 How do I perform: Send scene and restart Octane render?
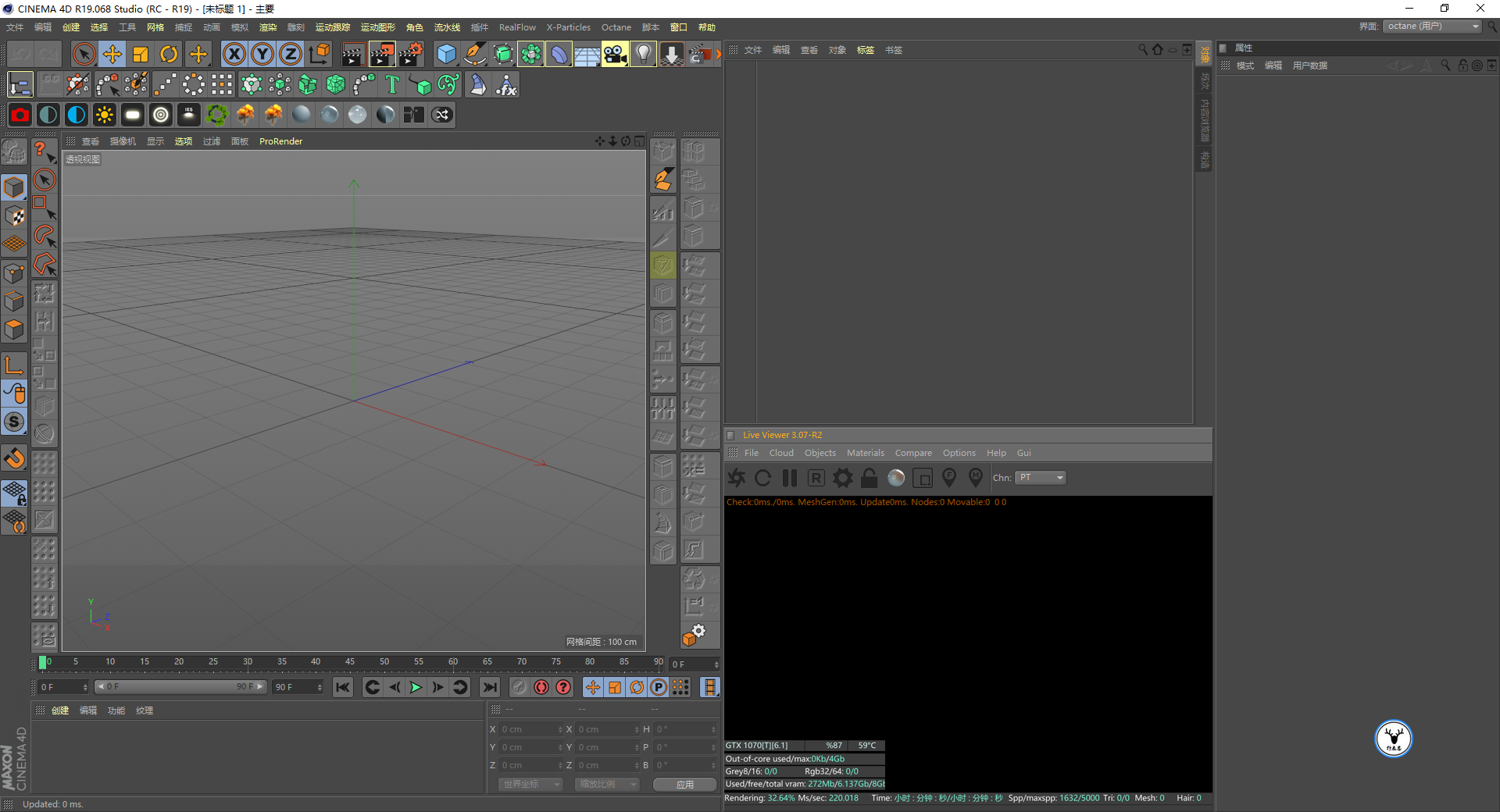[737, 478]
